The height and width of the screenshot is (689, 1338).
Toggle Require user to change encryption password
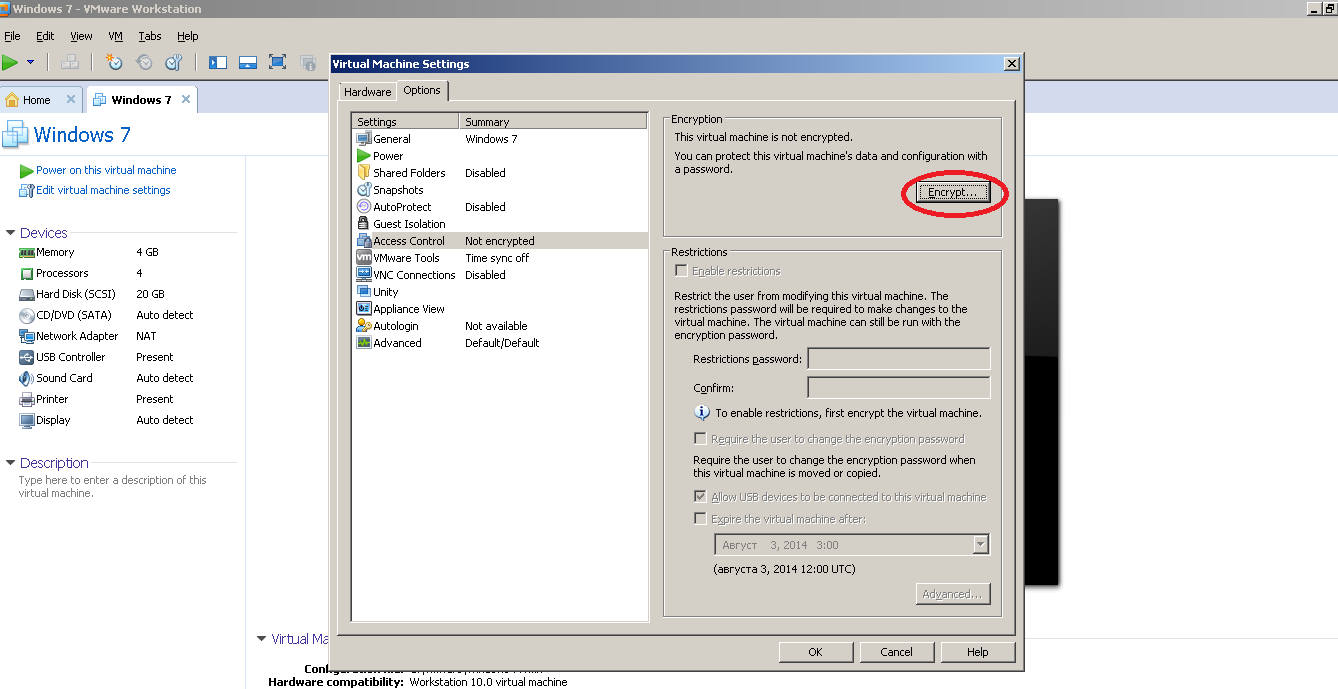coord(700,439)
